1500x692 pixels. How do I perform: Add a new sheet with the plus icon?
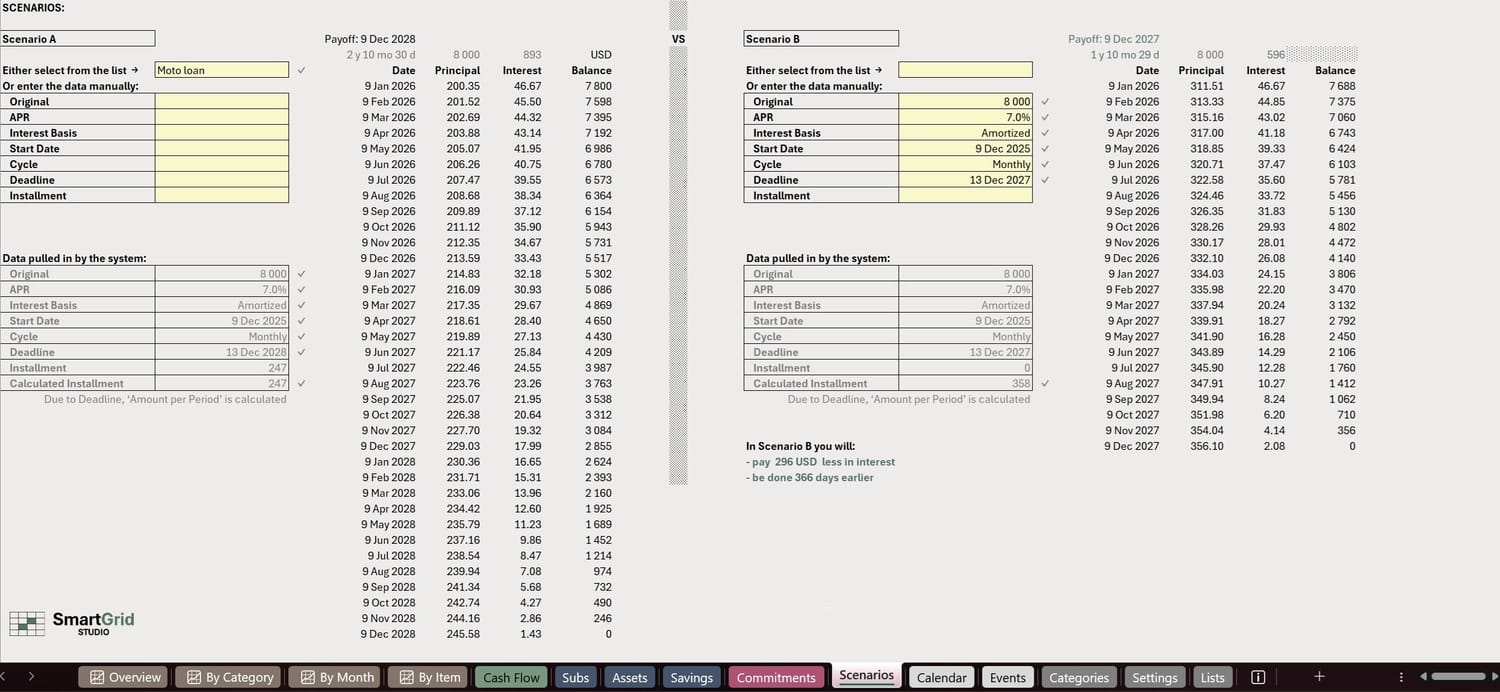coord(1319,676)
